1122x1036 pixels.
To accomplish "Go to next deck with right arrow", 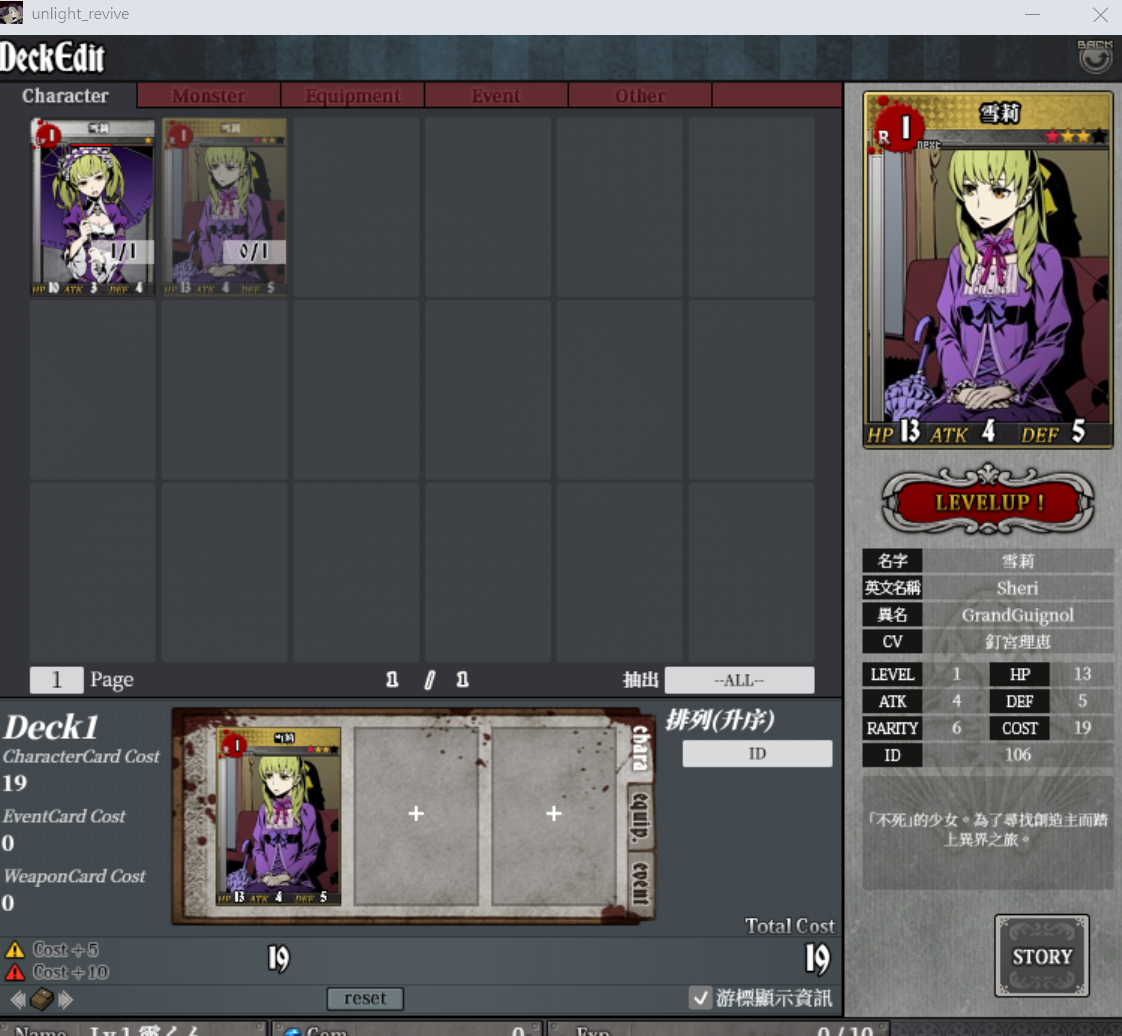I will coord(66,1000).
